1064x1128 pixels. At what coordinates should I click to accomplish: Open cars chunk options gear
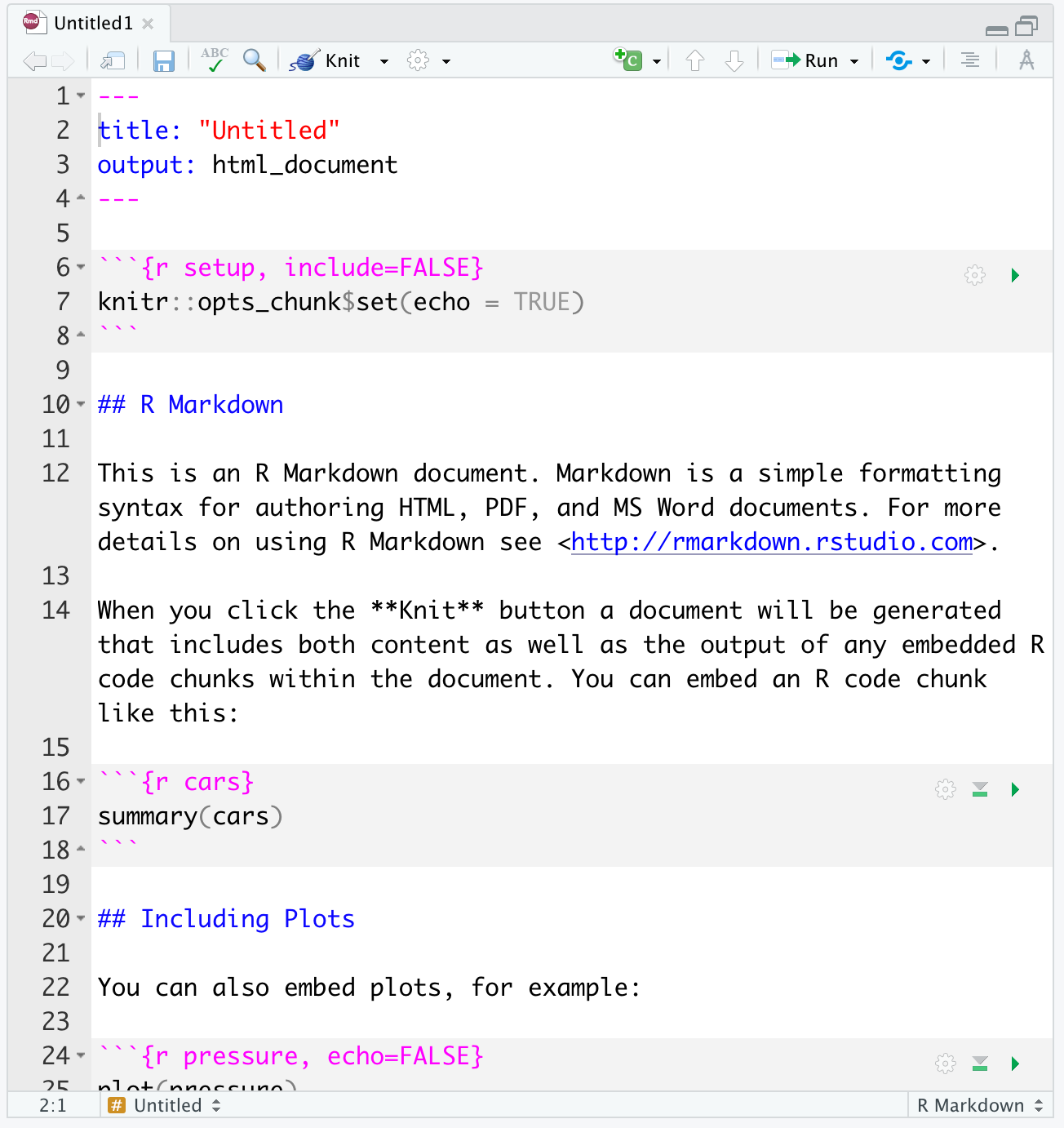coord(946,789)
